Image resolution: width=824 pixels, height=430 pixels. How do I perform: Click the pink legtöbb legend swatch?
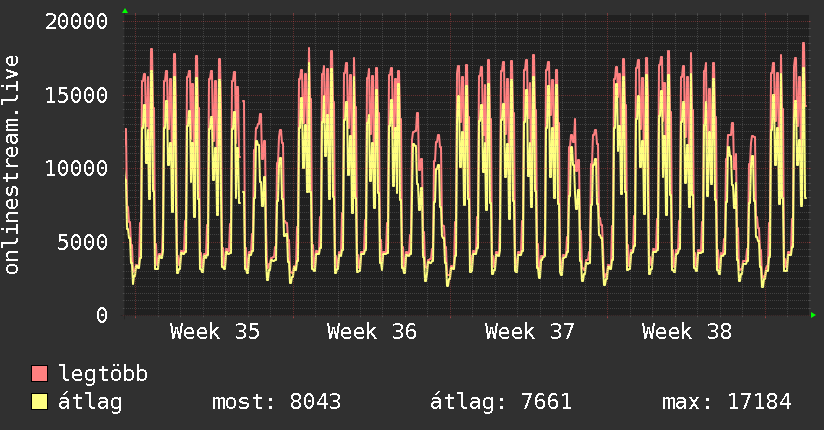[39, 373]
